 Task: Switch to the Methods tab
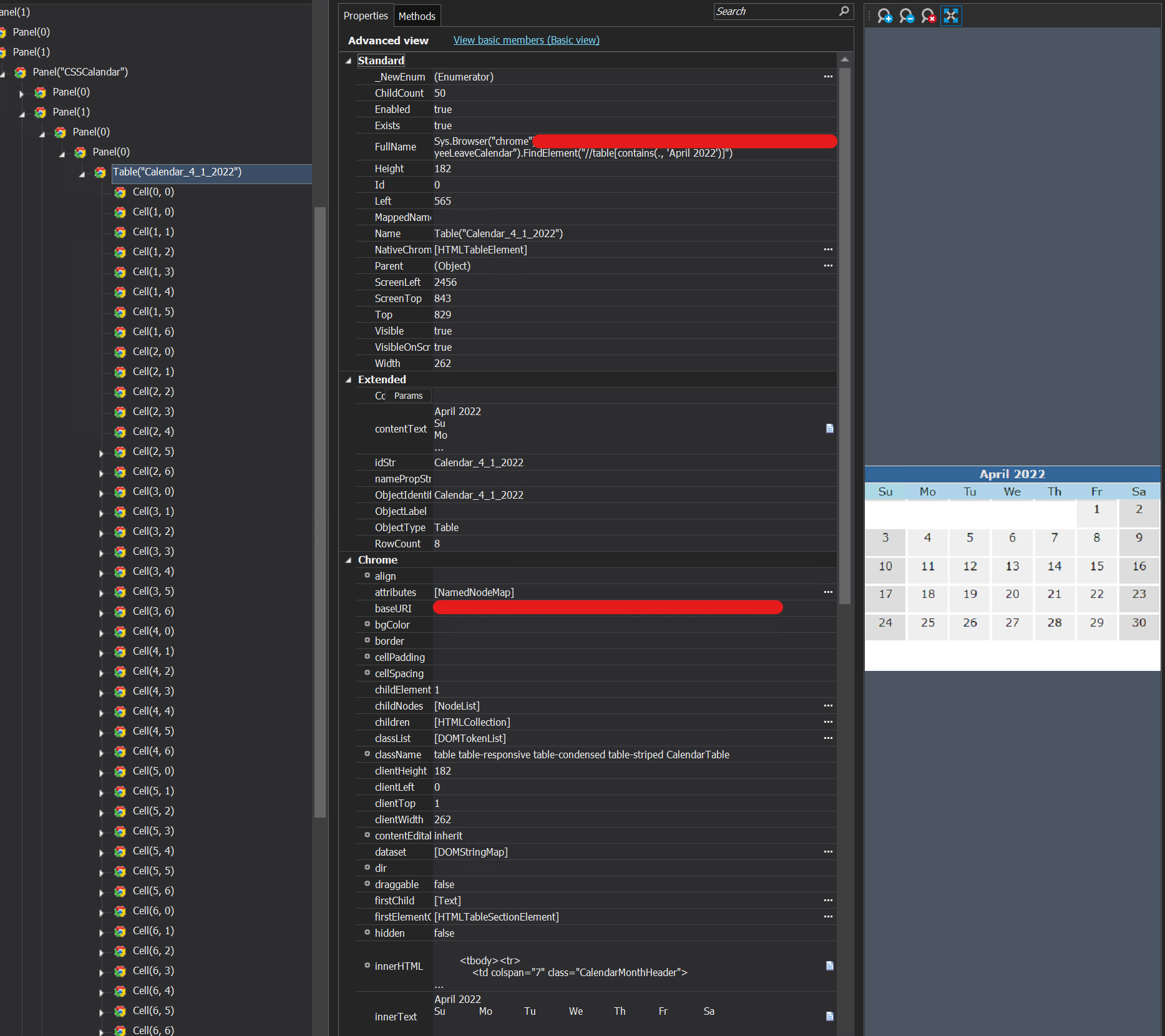tap(417, 16)
